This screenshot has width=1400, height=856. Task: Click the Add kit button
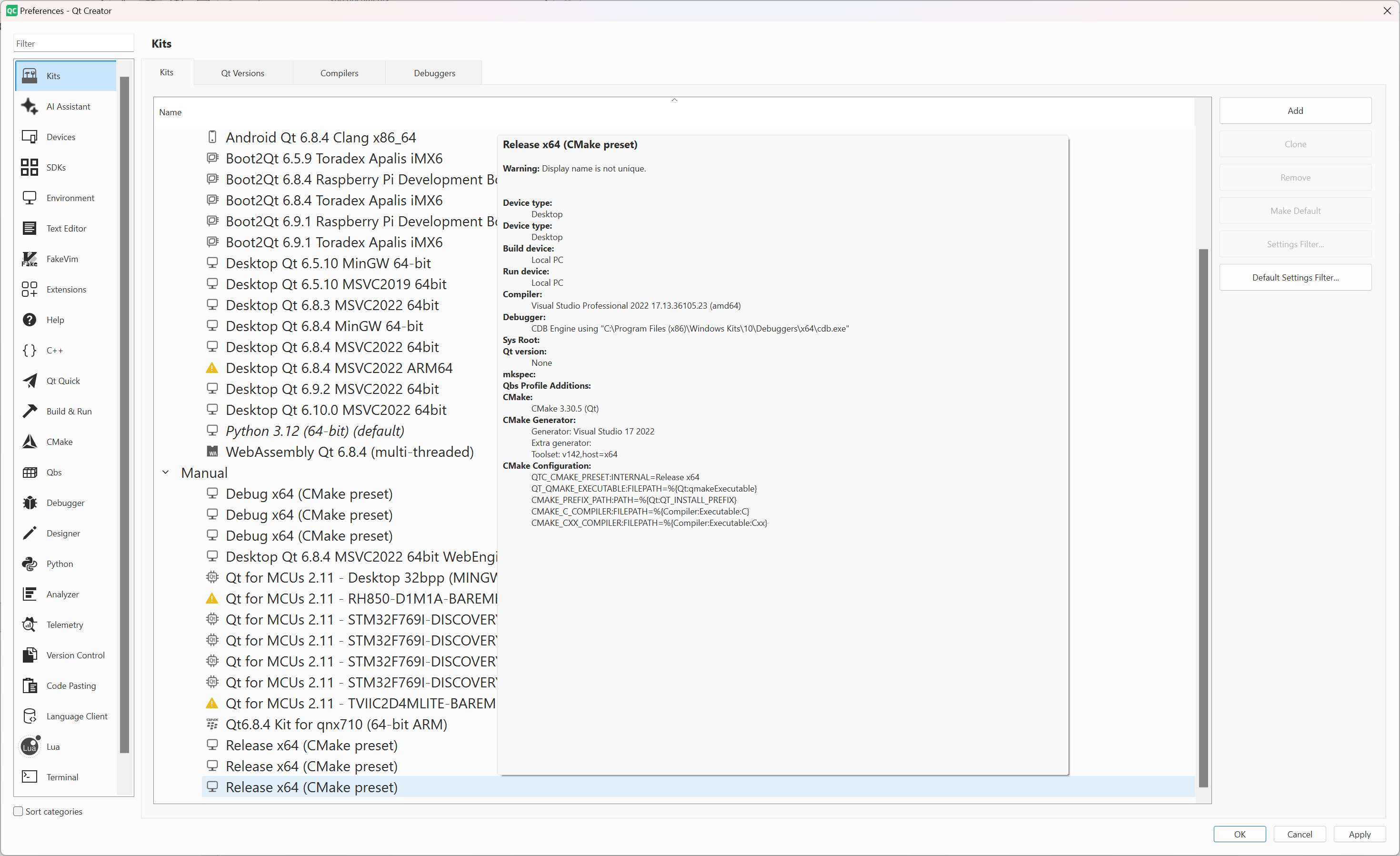click(1295, 111)
